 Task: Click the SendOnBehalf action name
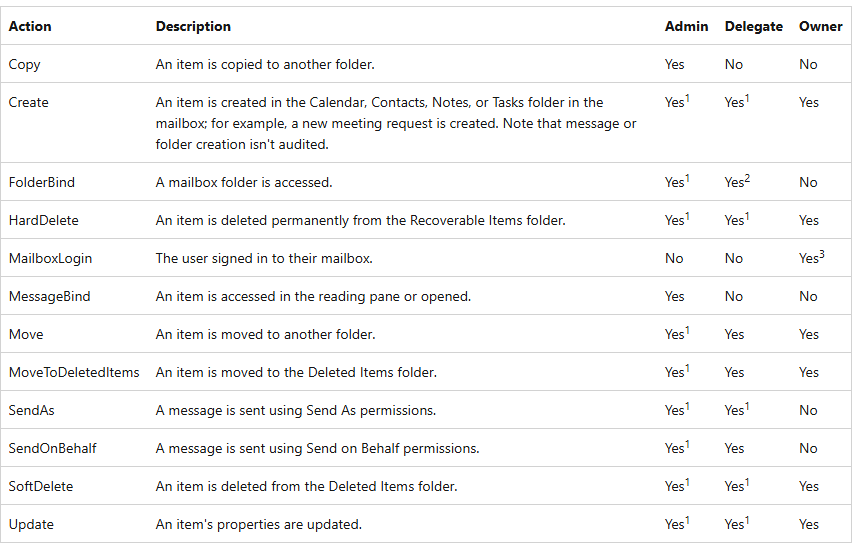(x=52, y=448)
